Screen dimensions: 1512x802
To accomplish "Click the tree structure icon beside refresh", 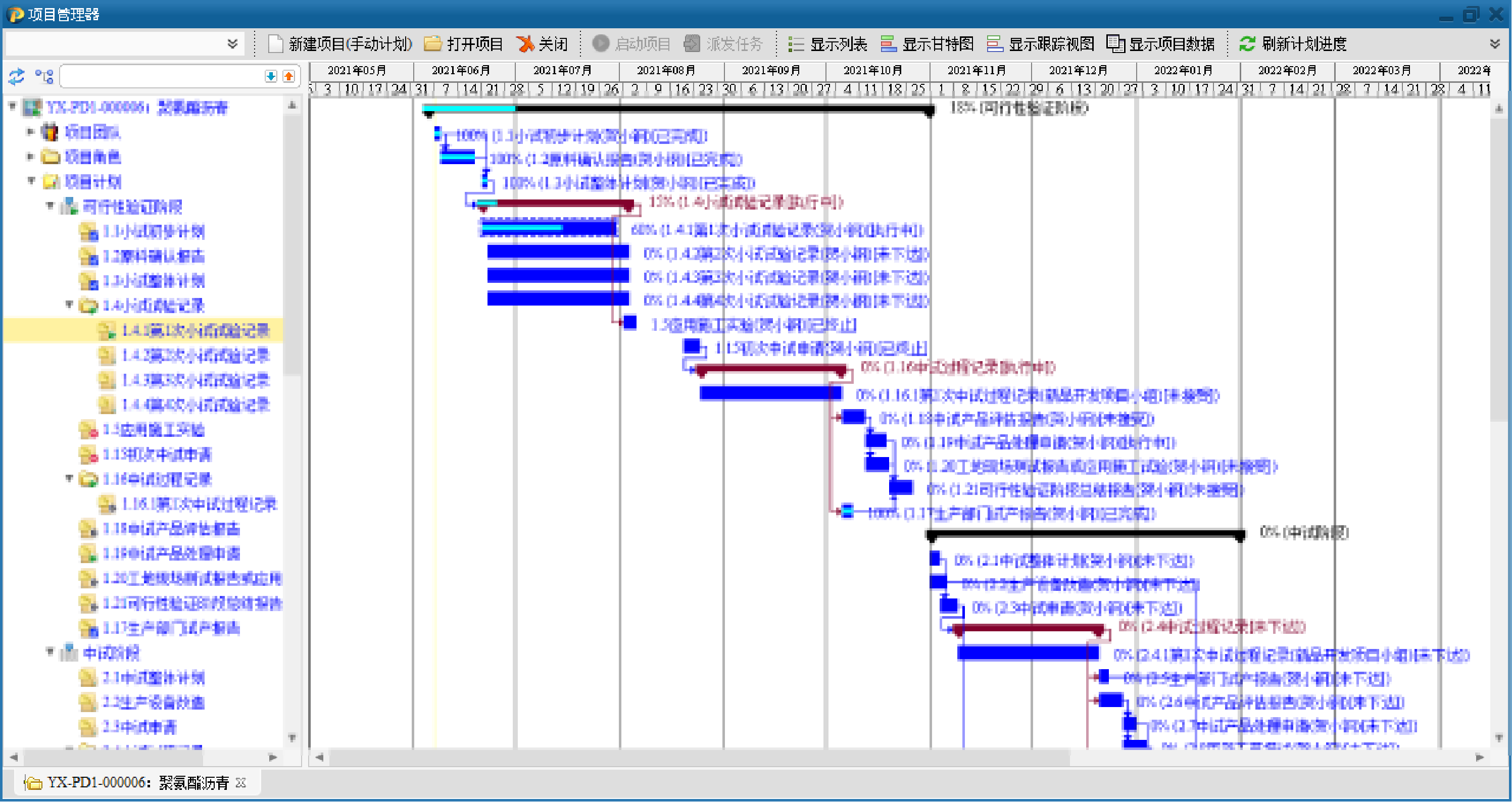I will click(44, 76).
